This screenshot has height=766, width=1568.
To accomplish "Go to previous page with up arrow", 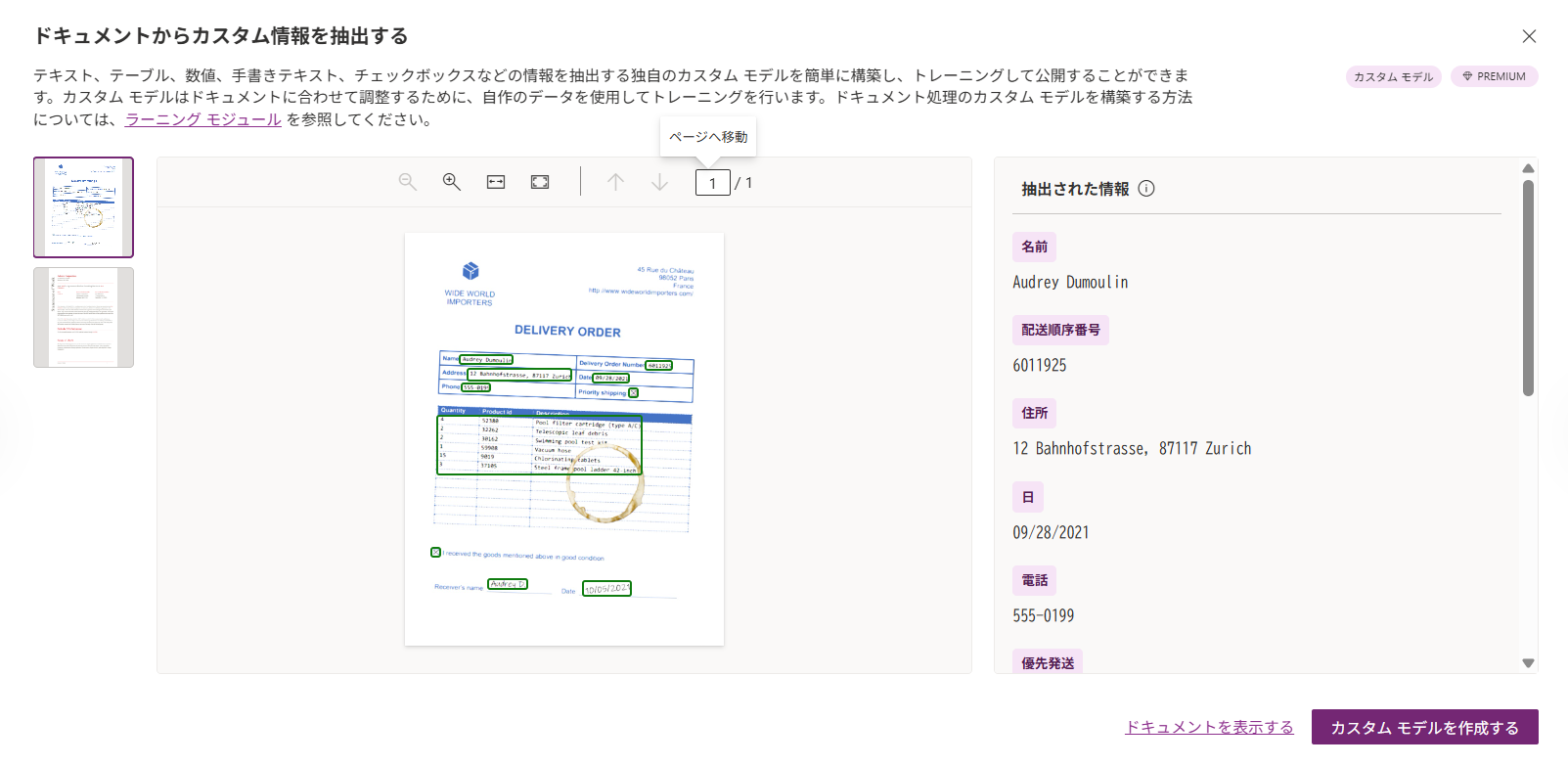I will 615,182.
